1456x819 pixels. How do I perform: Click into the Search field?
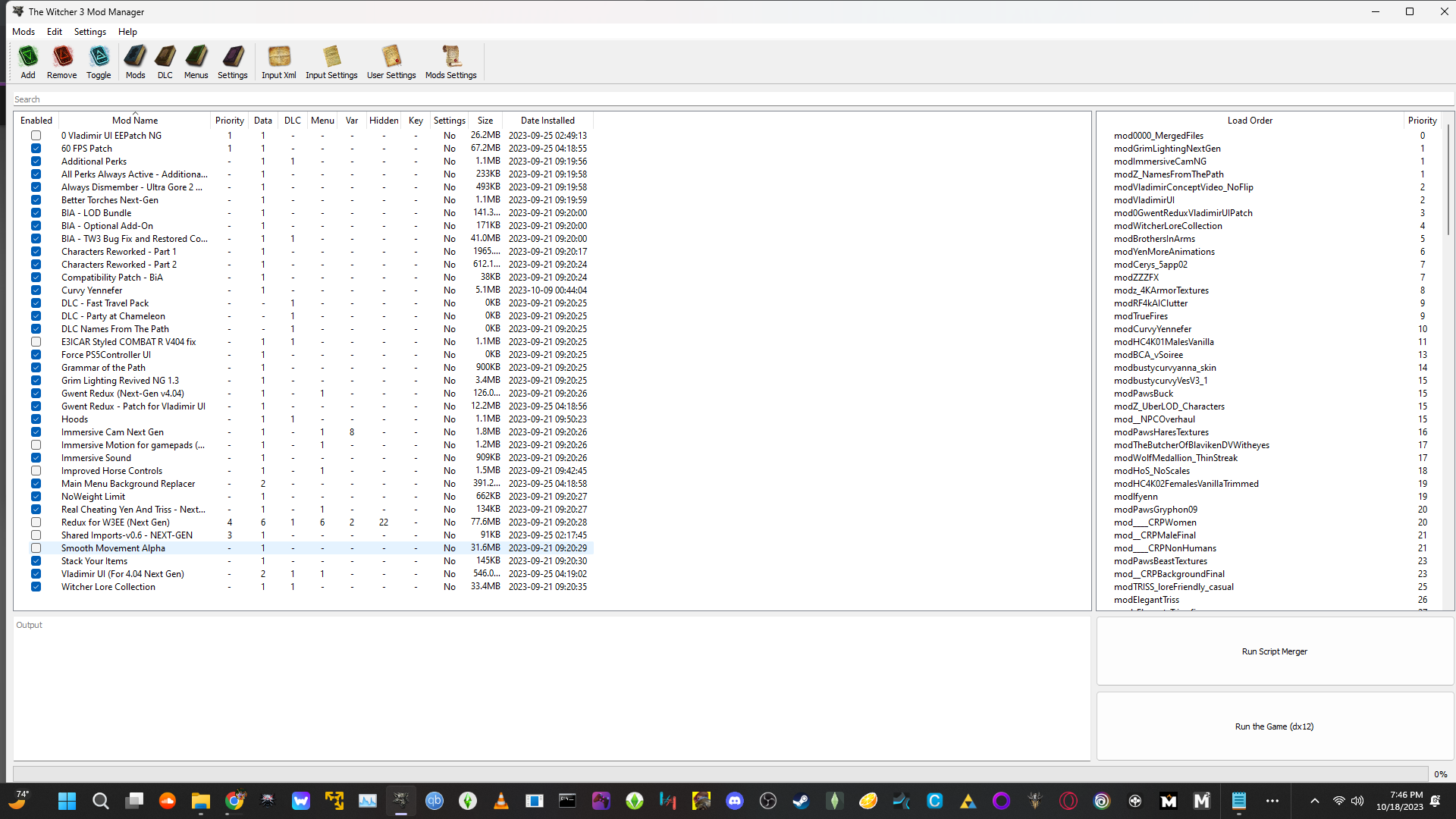[x=733, y=99]
